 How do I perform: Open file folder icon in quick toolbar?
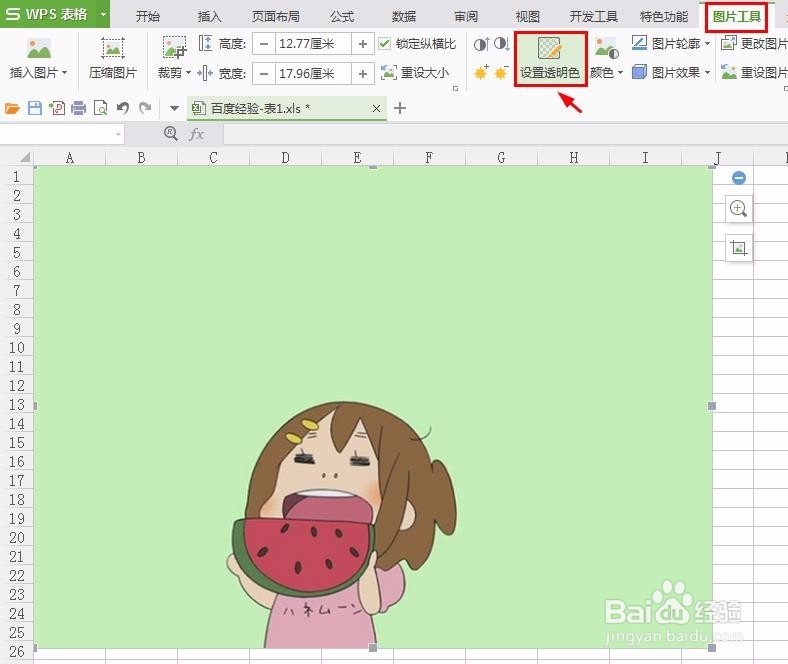(12, 108)
